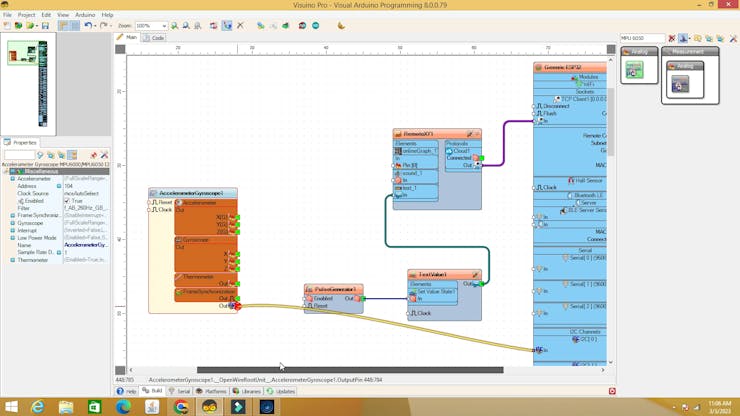The image size is (740, 416).
Task: Click the Undo arrow in the toolbar
Action: click(88, 26)
